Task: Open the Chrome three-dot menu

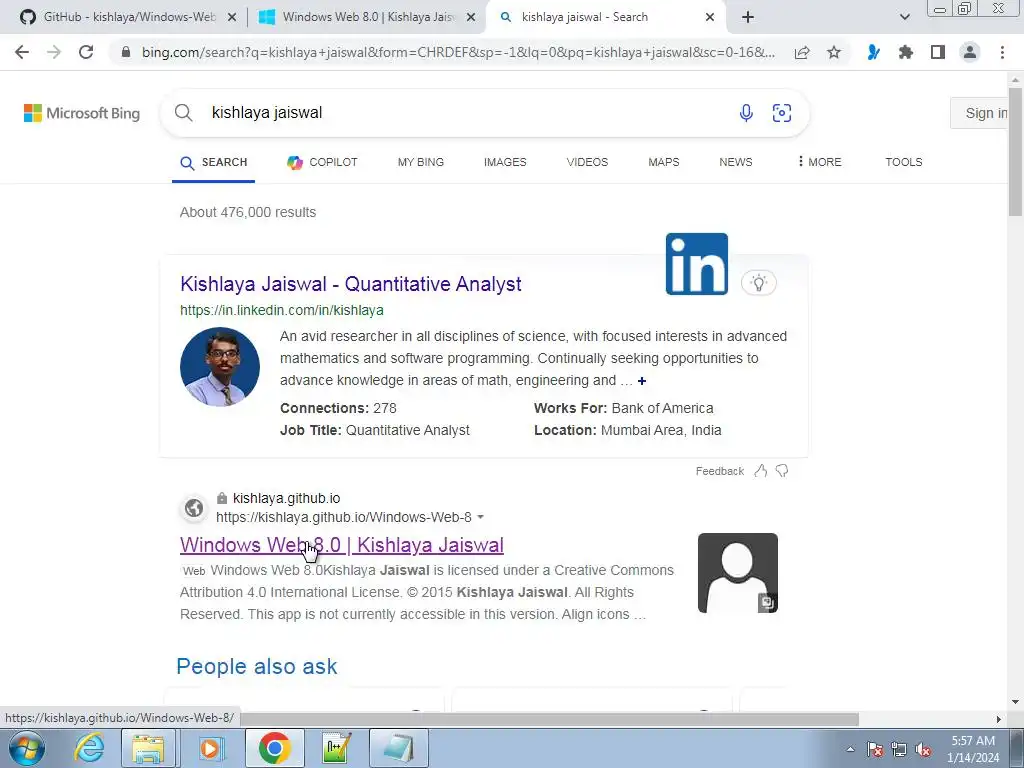Action: click(1002, 52)
